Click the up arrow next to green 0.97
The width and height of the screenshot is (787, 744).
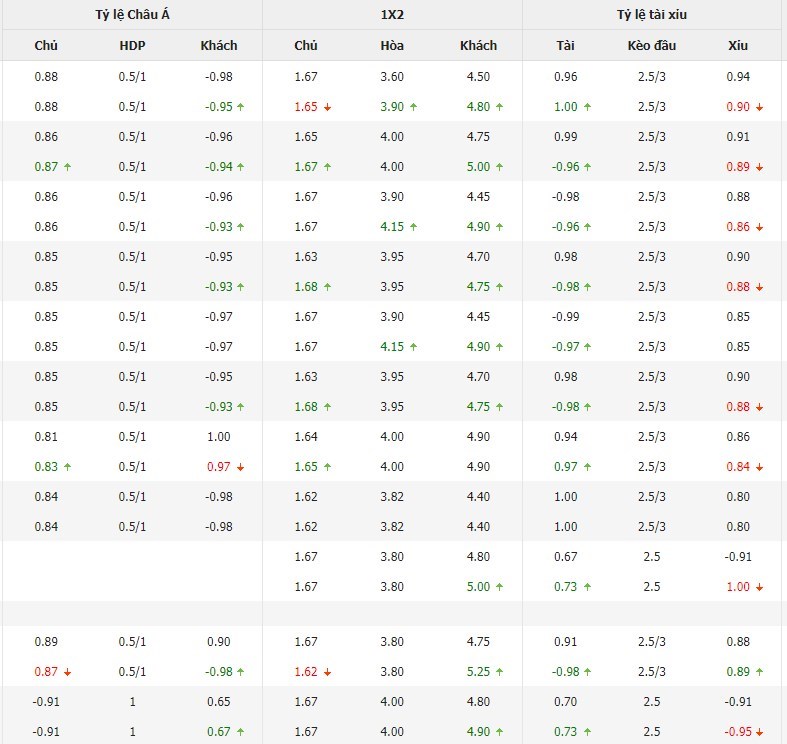tap(587, 467)
